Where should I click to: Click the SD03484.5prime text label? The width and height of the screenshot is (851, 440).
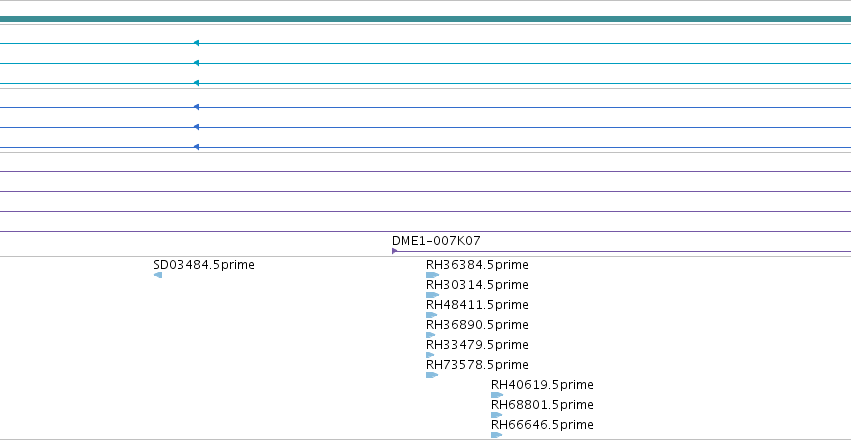click(204, 265)
